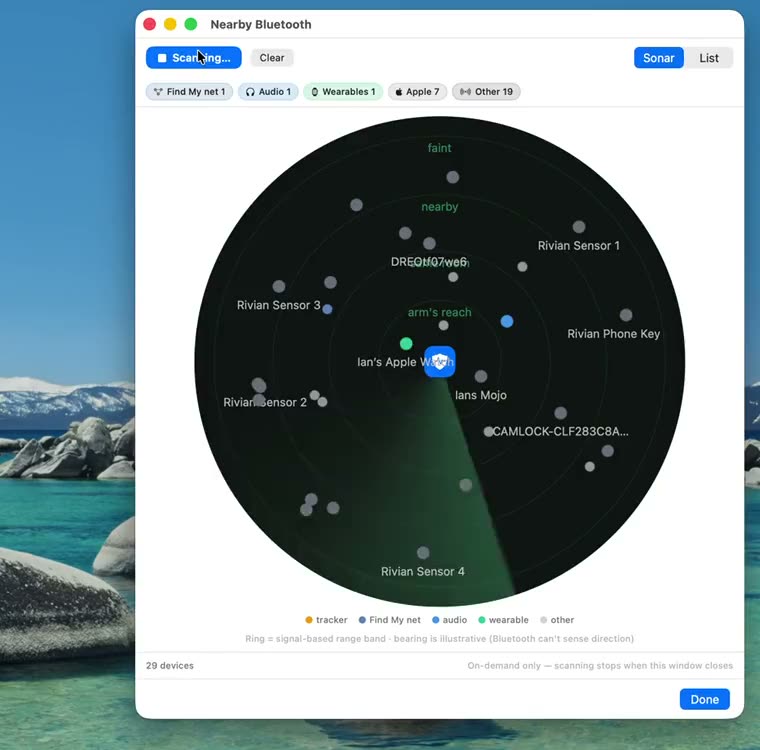
Task: Click the tracker legend entry
Action: click(x=326, y=620)
